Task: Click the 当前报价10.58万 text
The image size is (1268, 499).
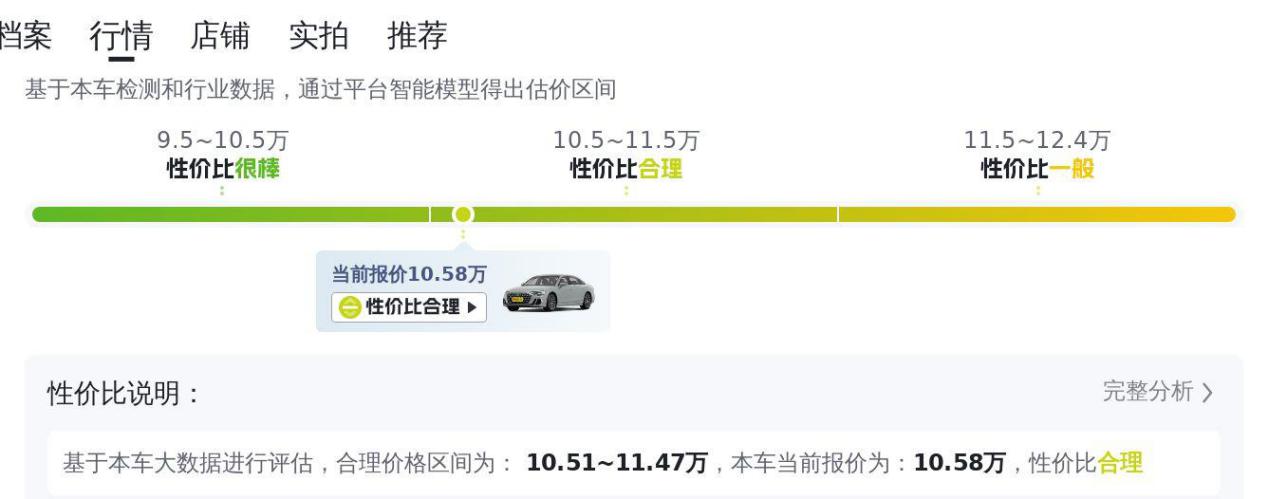Action: pyautogui.click(x=409, y=273)
